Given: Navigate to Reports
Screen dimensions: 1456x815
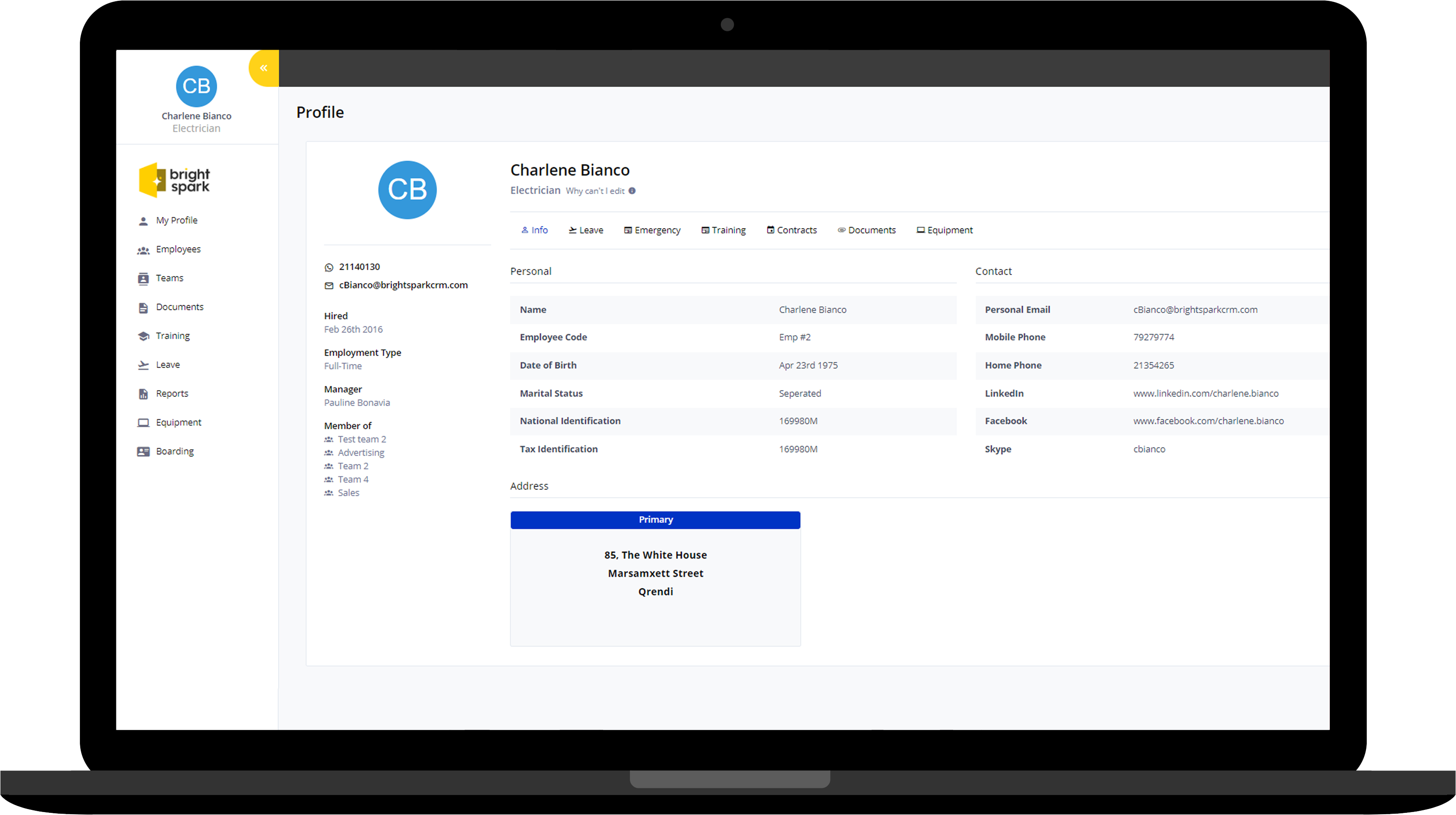Looking at the screenshot, I should 172,393.
